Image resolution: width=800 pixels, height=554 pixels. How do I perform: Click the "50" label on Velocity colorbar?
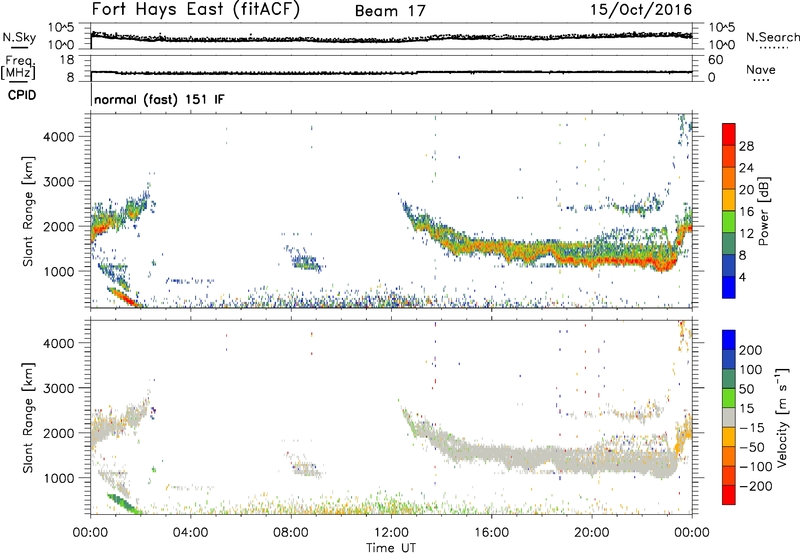tap(746, 389)
